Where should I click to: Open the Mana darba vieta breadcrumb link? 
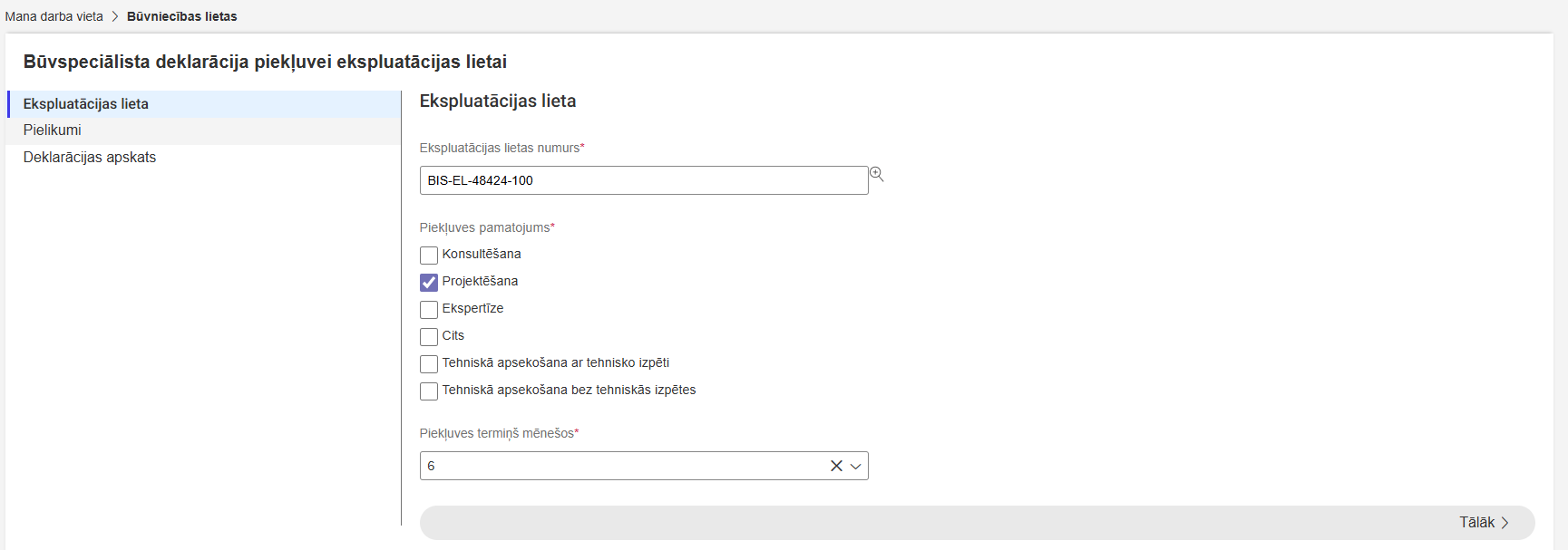click(54, 16)
